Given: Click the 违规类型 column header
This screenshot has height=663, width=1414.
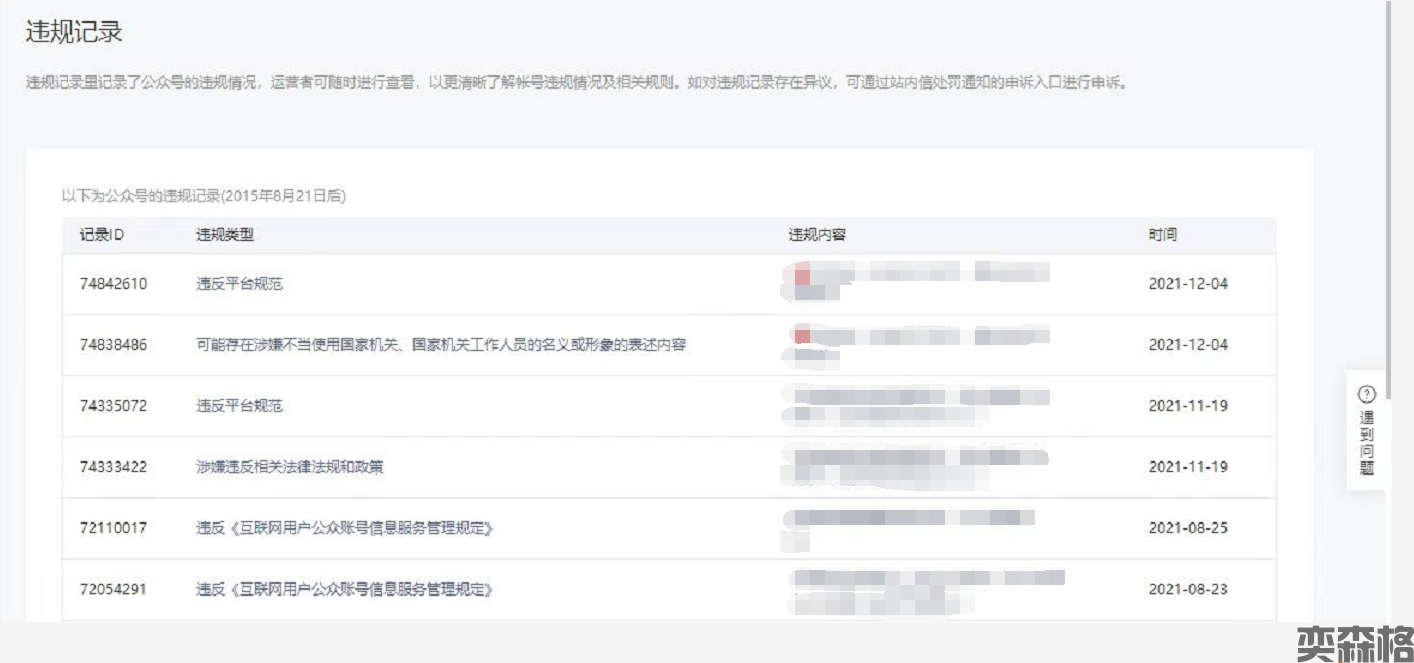Looking at the screenshot, I should 225,235.
